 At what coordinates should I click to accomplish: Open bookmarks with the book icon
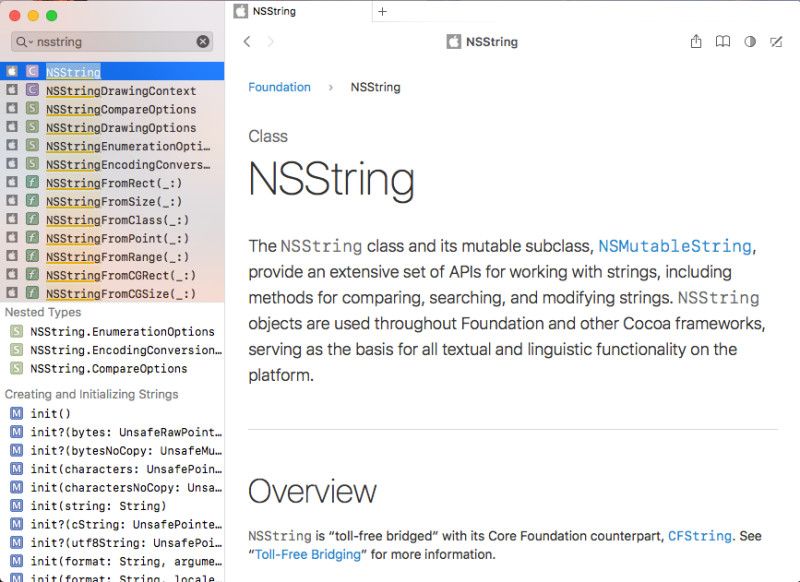pos(723,42)
